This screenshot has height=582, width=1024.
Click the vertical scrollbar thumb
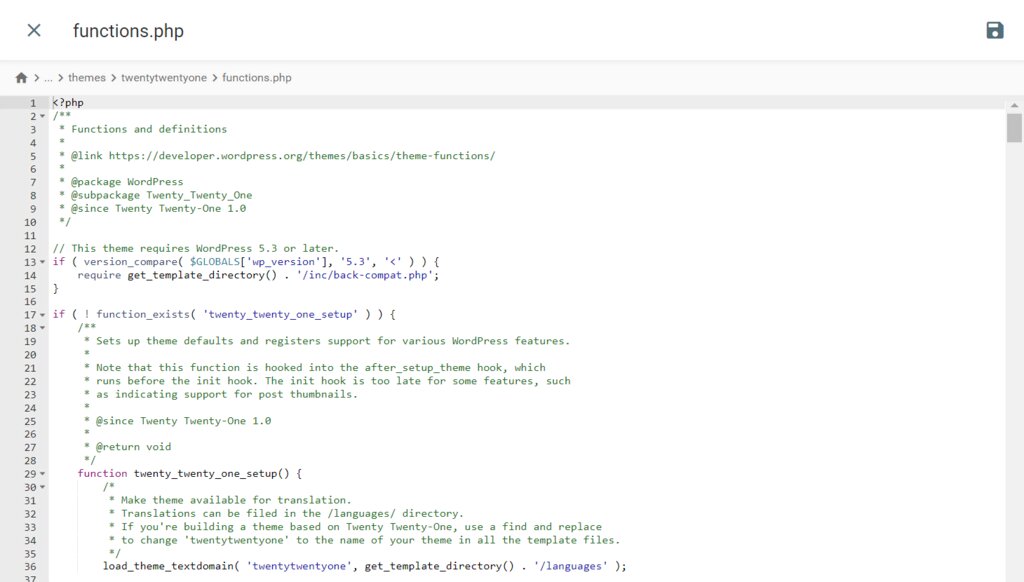click(x=1014, y=127)
